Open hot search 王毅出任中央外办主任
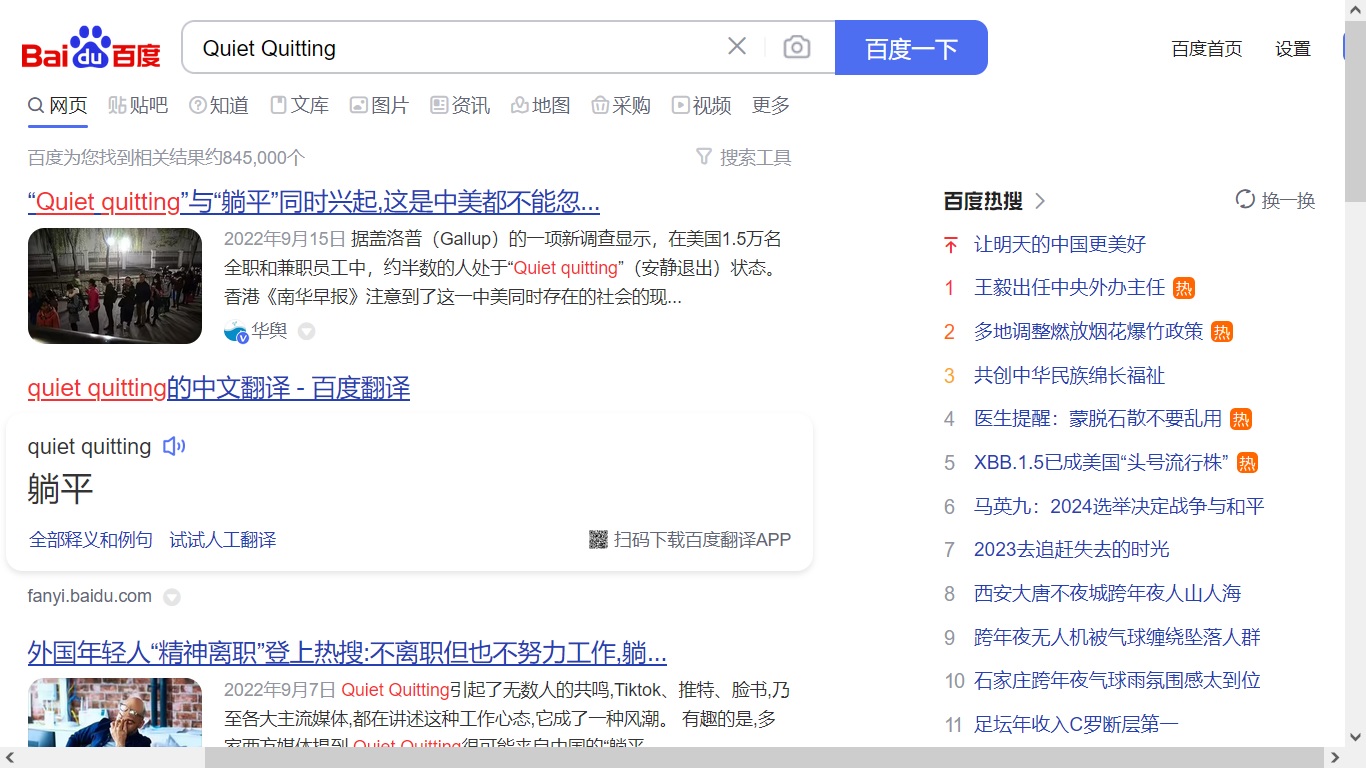This screenshot has height=768, width=1366. click(1070, 288)
